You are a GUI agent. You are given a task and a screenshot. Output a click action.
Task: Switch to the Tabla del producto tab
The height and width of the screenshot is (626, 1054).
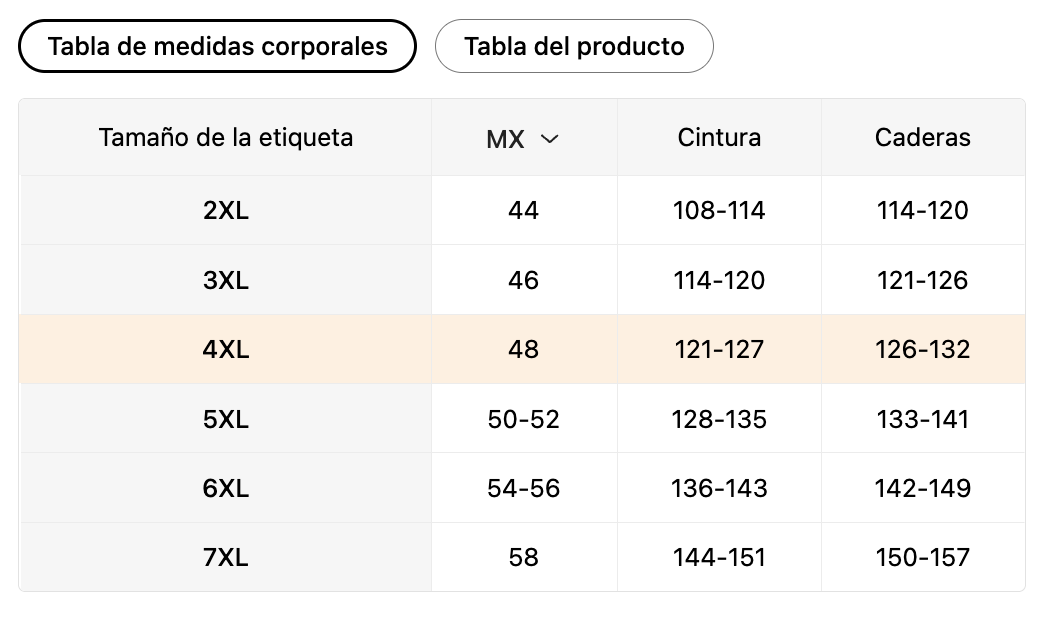(574, 46)
